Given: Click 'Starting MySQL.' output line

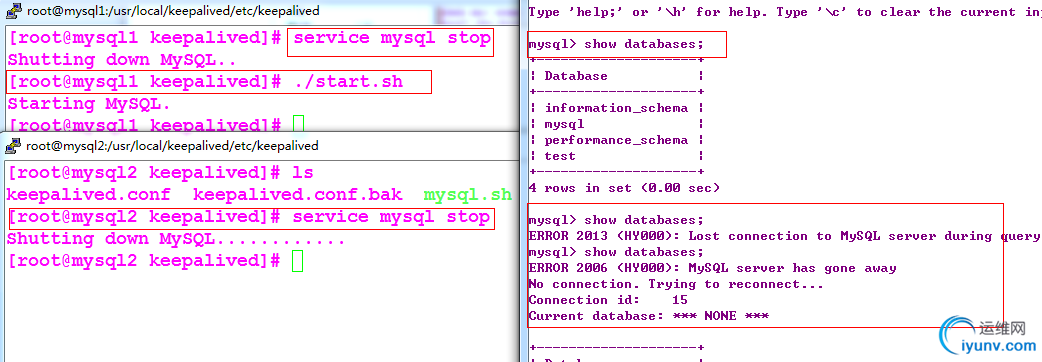Looking at the screenshot, I should pyautogui.click(x=89, y=104).
